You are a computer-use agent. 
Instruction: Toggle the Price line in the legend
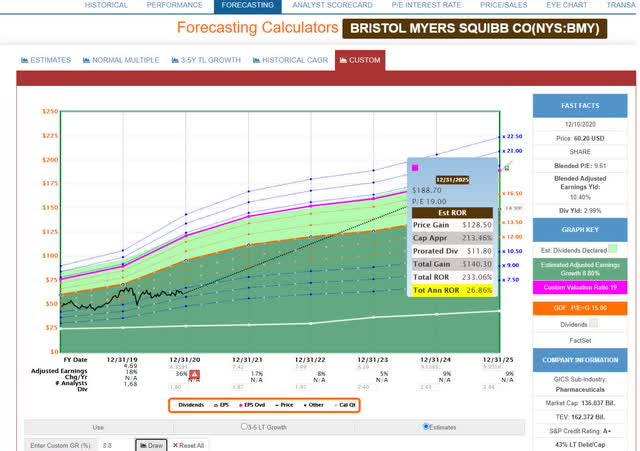tap(284, 405)
